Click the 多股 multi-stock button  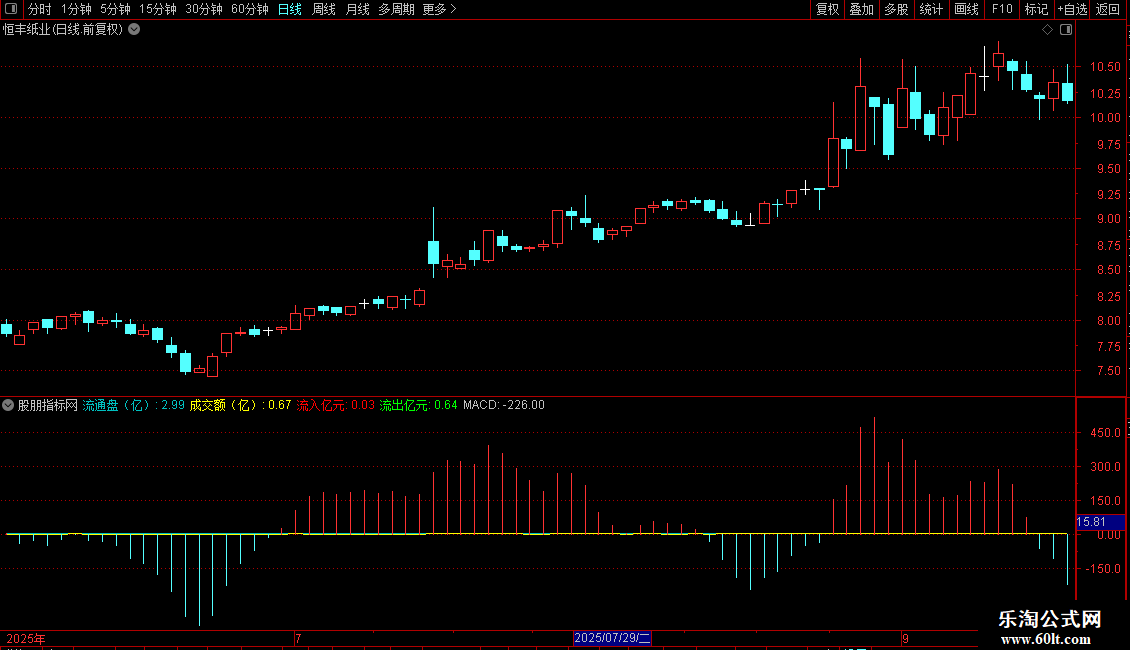pyautogui.click(x=896, y=9)
